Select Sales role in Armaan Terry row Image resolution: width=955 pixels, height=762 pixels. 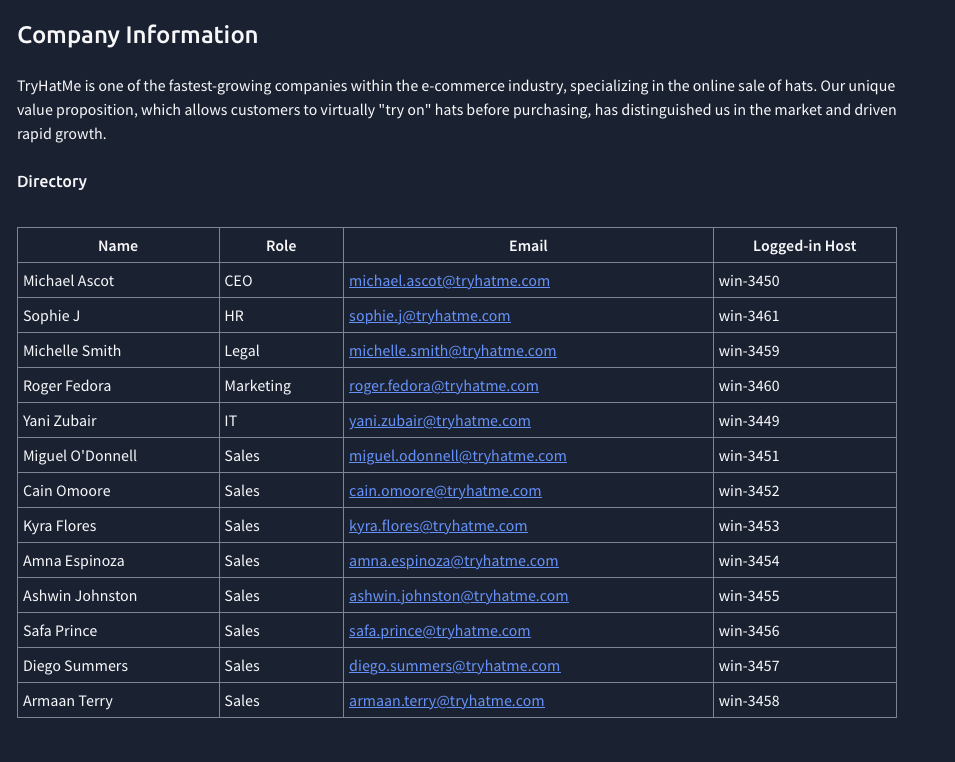(x=242, y=701)
